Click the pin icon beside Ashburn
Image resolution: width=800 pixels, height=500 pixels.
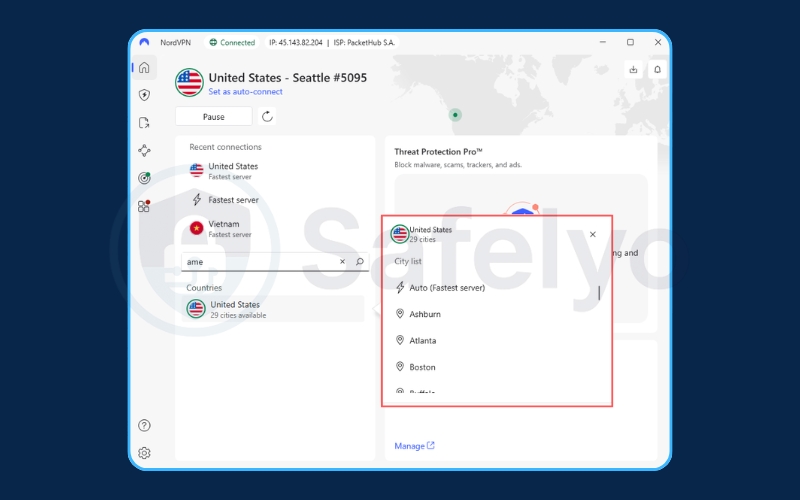point(400,313)
